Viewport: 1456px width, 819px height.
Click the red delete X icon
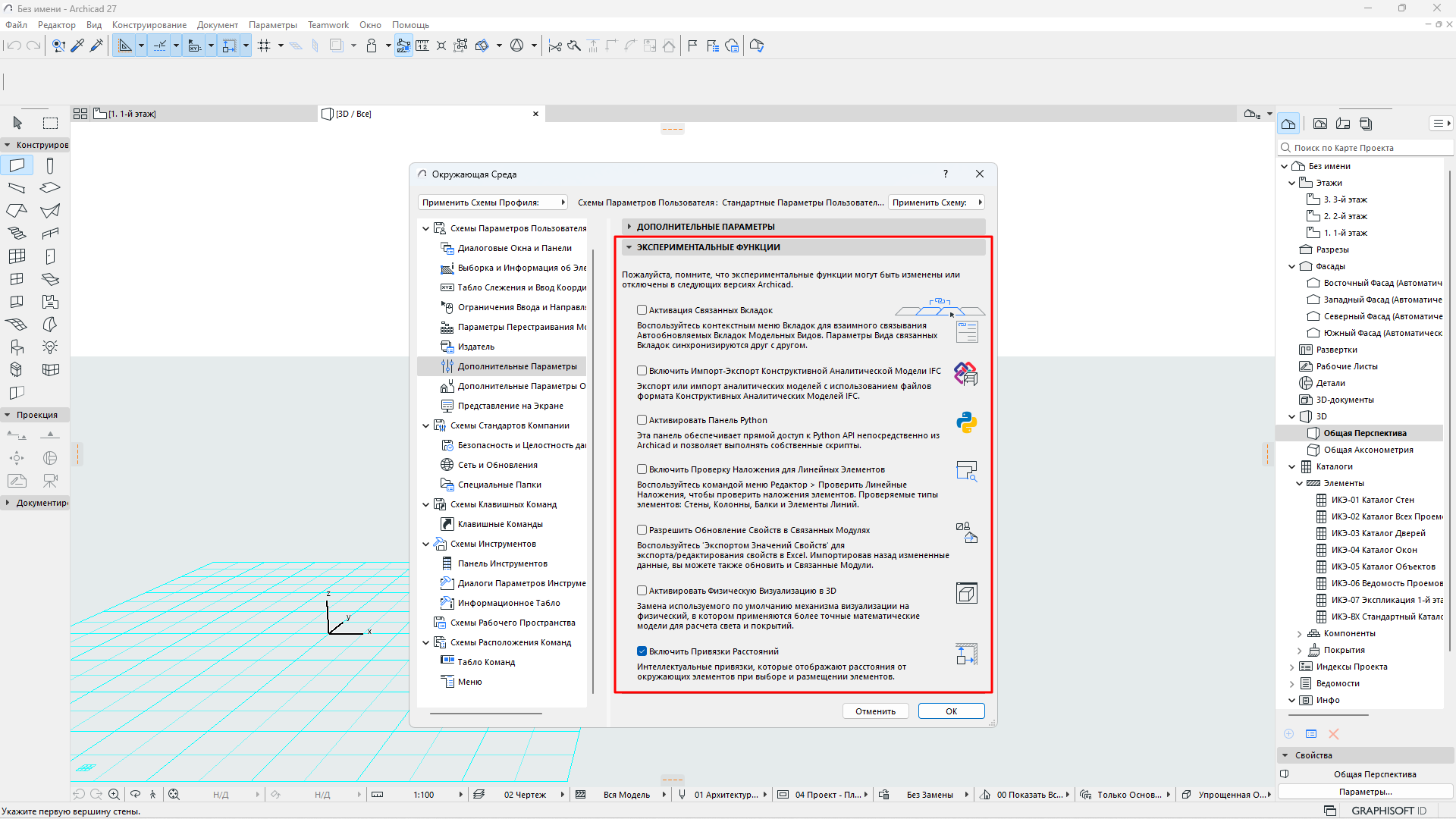click(x=1334, y=734)
